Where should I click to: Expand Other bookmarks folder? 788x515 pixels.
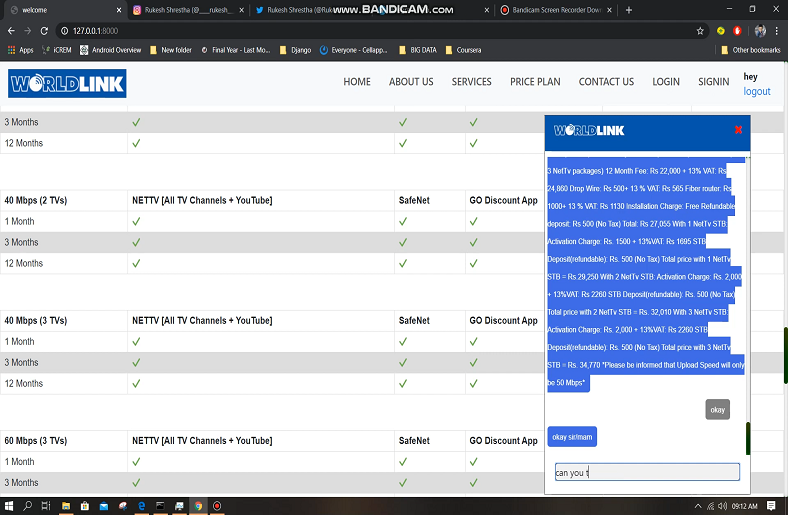[x=750, y=50]
